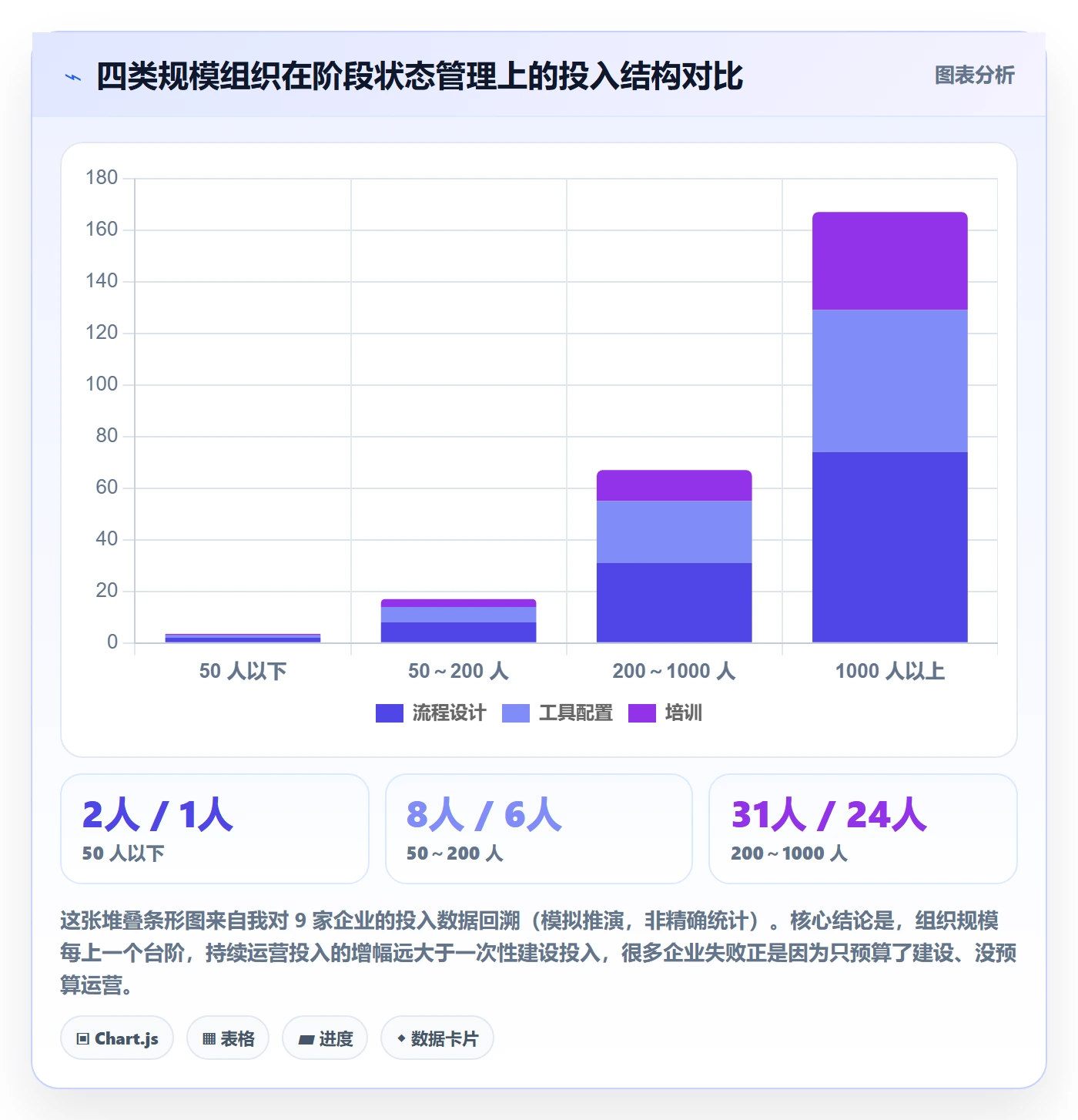Click the purple 培训 segment of the 200～1000 人 bar

pos(675,485)
